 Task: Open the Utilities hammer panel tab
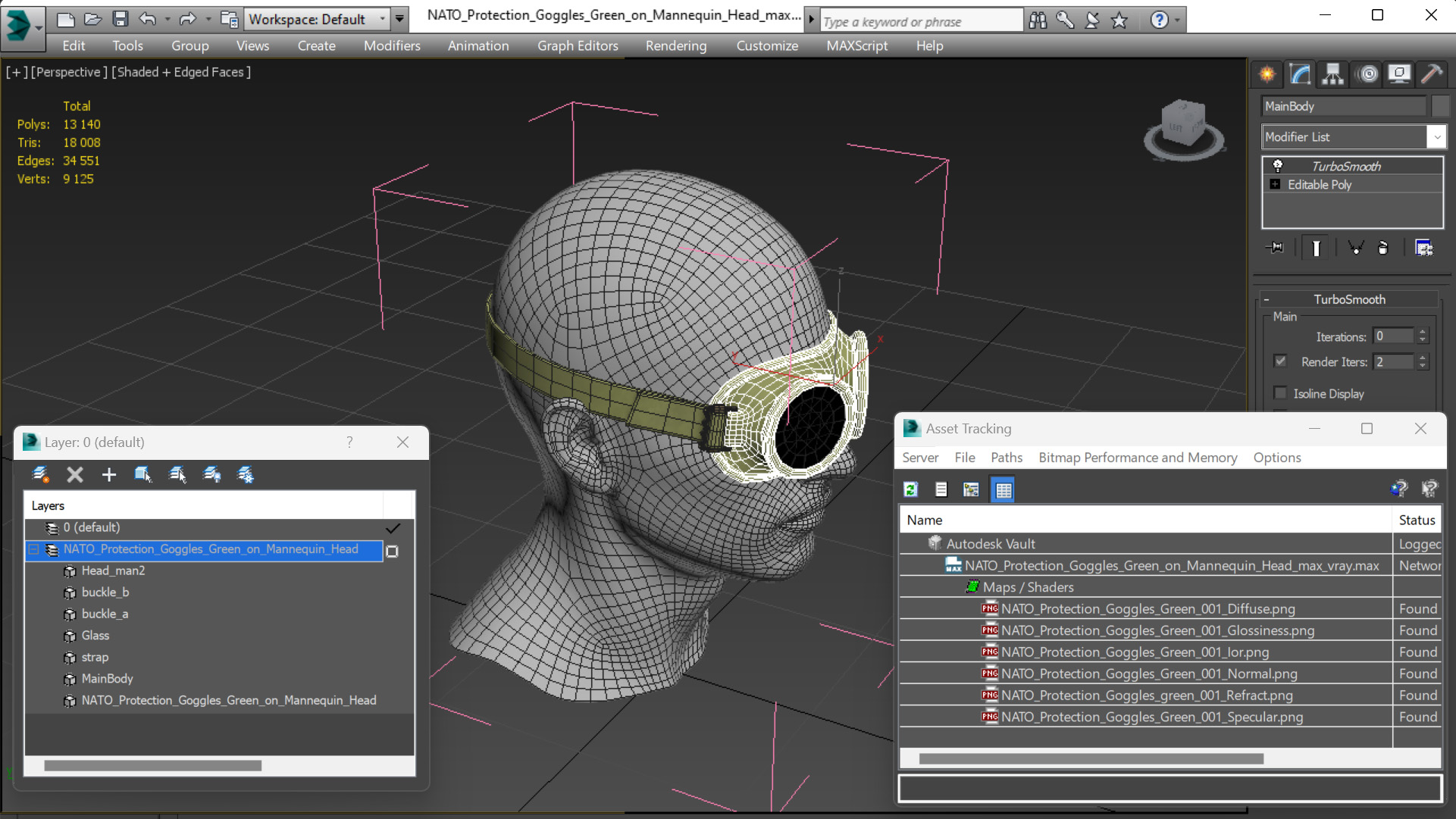click(1431, 73)
